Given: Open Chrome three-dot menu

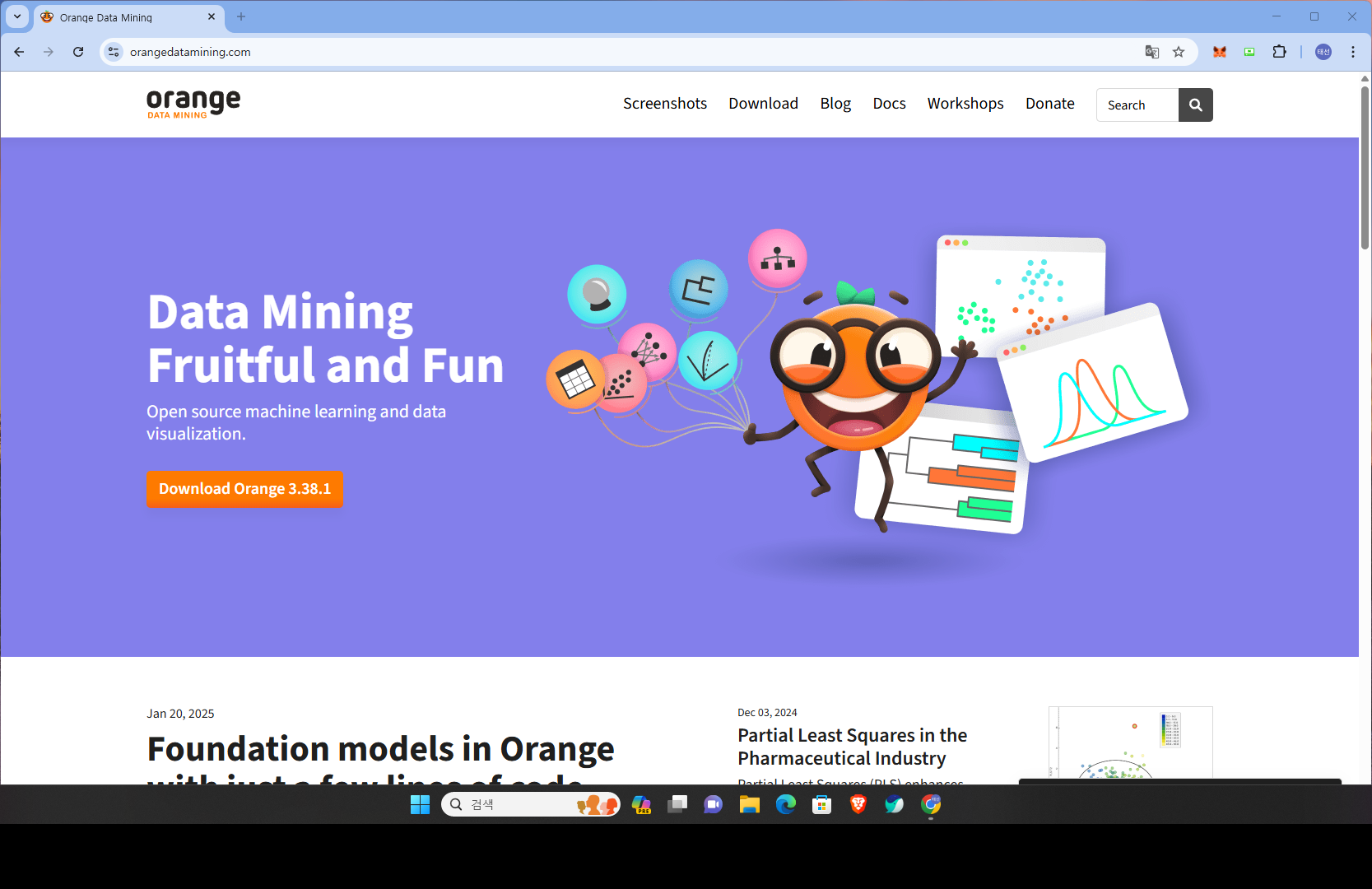Looking at the screenshot, I should click(1353, 52).
